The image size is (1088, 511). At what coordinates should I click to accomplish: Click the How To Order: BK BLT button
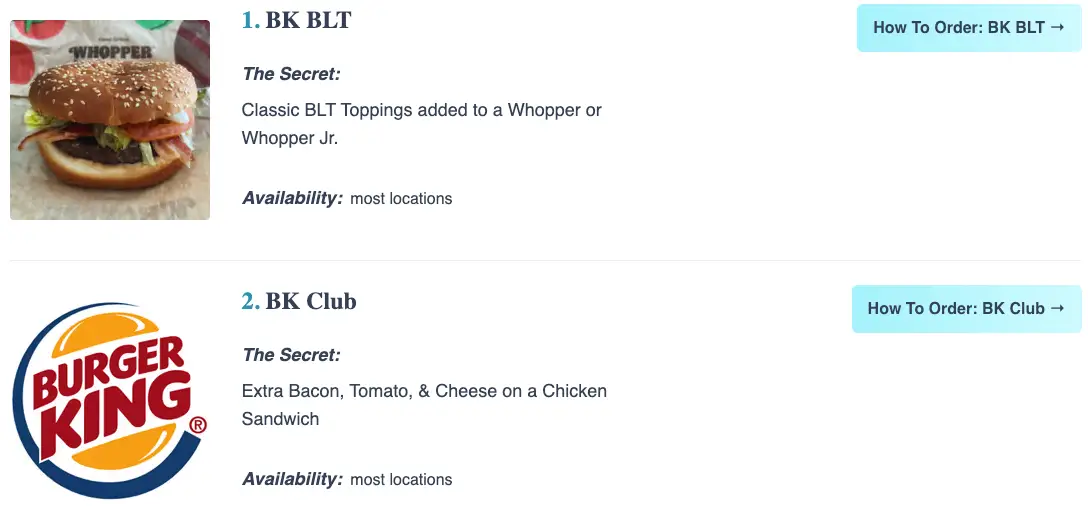pyautogui.click(x=968, y=28)
